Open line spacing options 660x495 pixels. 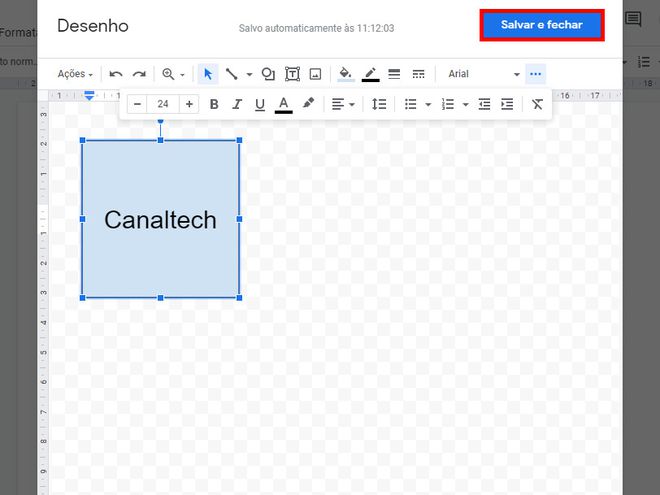379,104
